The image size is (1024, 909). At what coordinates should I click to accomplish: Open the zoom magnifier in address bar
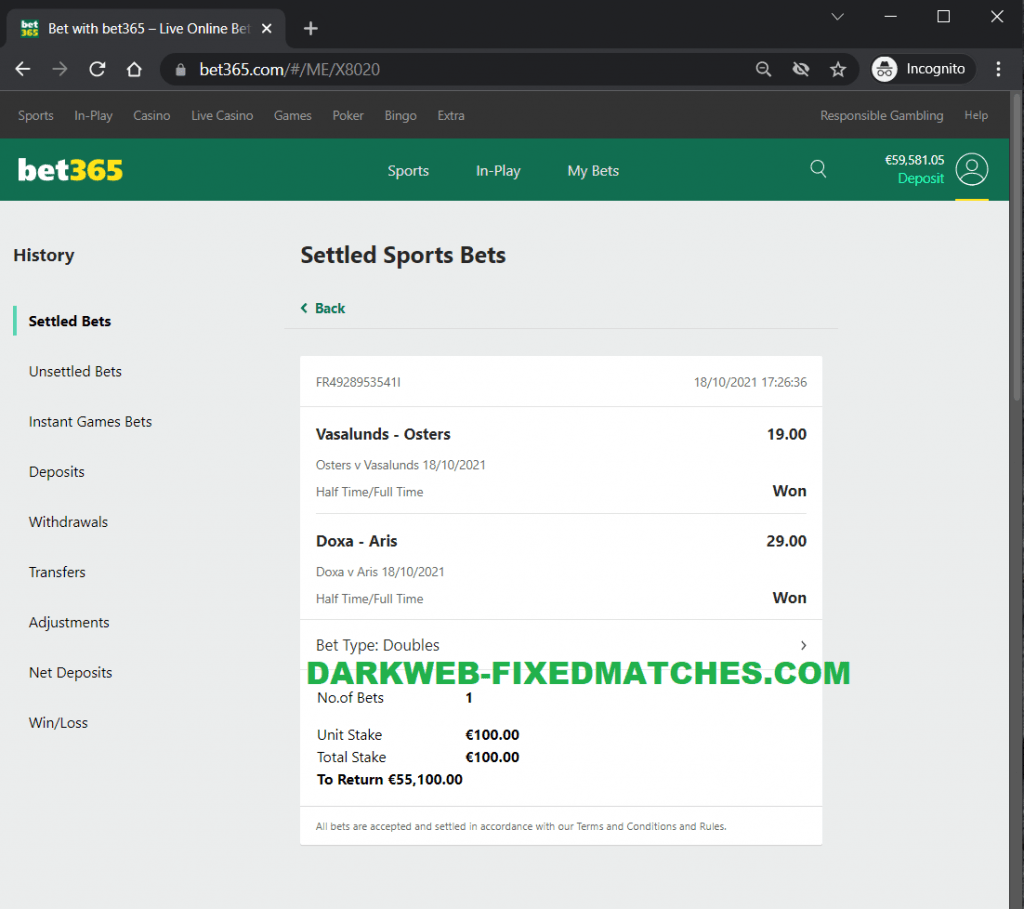(x=763, y=69)
